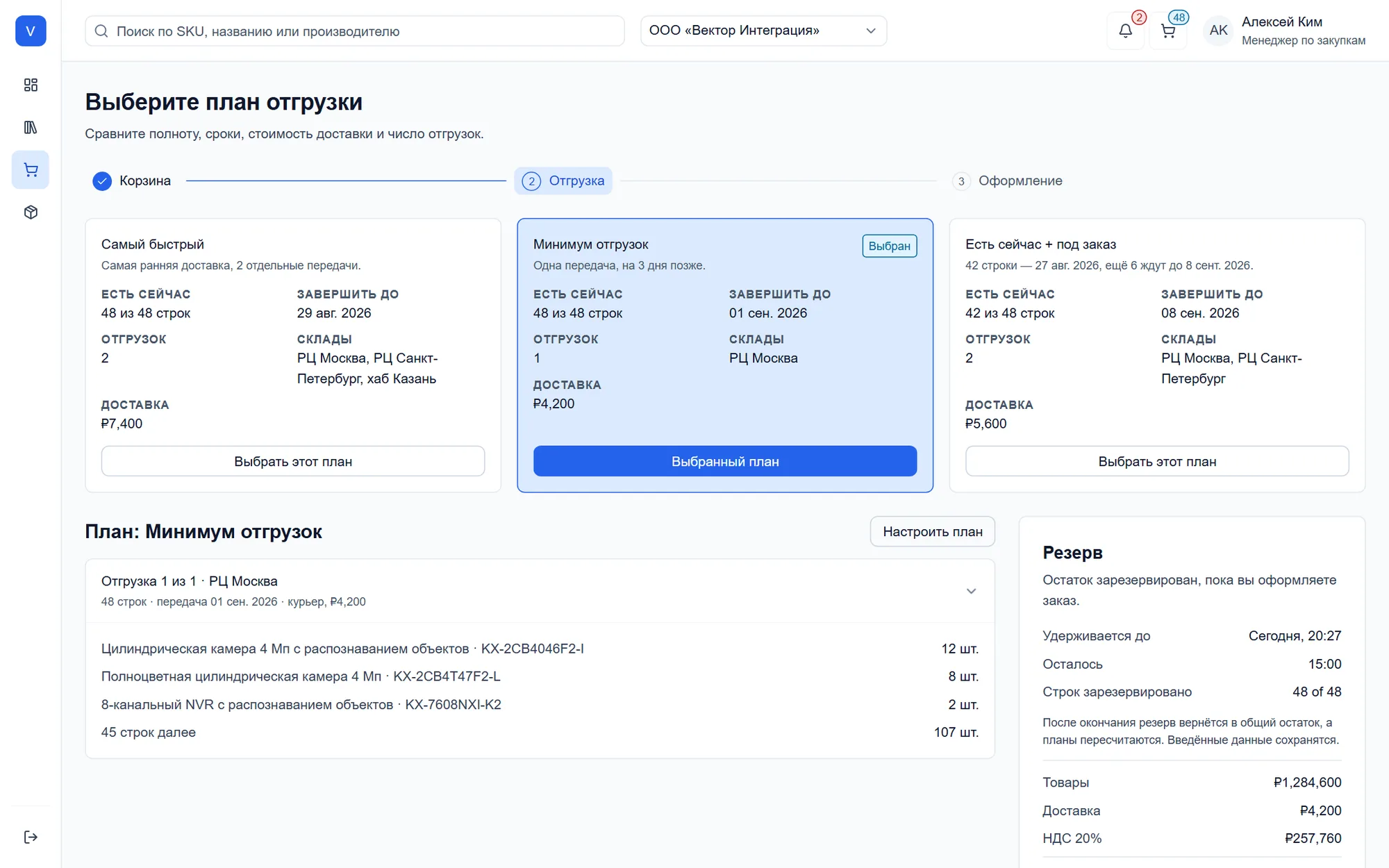Click the 08 сен. 2026 date

click(x=1200, y=313)
